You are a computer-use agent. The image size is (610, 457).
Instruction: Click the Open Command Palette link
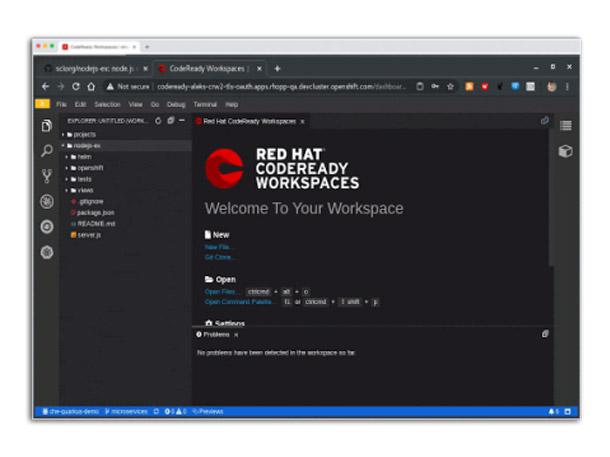pos(238,302)
